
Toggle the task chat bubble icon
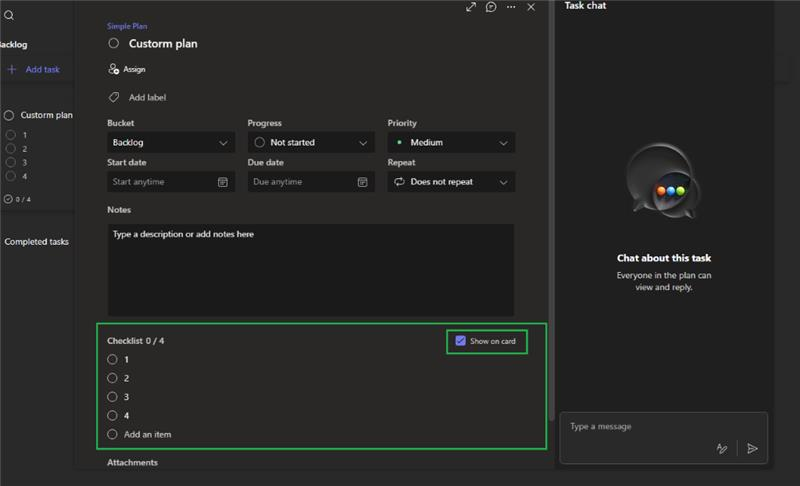coord(491,7)
